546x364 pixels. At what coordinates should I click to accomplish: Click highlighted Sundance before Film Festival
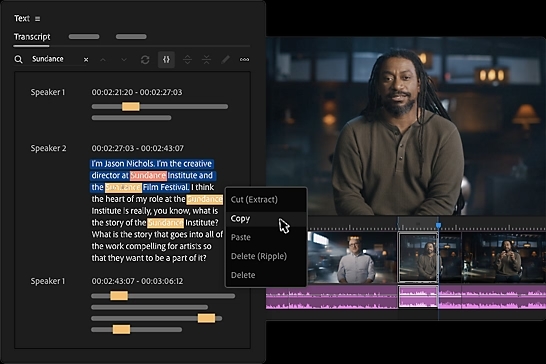pos(123,187)
